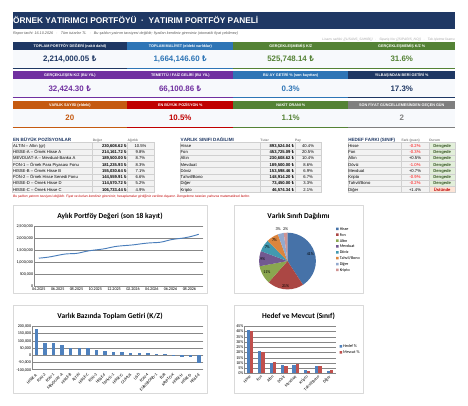Viewport: 468px width, 406px height.
Task: Select the 1,664,146.60 ₺ total cost value
Action: [180, 58]
